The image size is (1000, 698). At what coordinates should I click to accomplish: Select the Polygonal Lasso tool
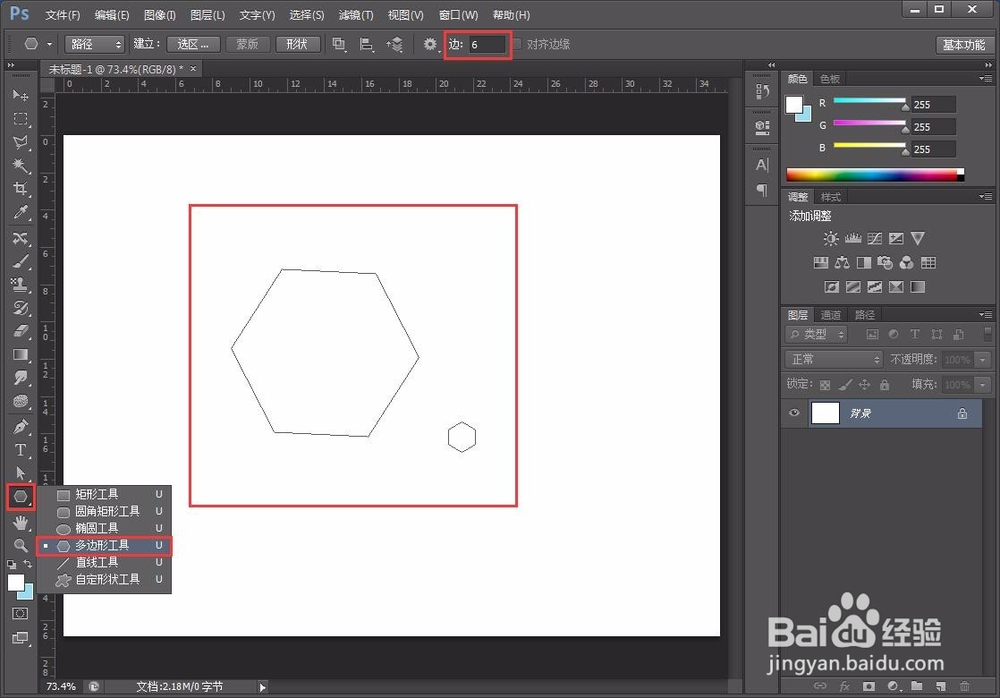(20, 142)
